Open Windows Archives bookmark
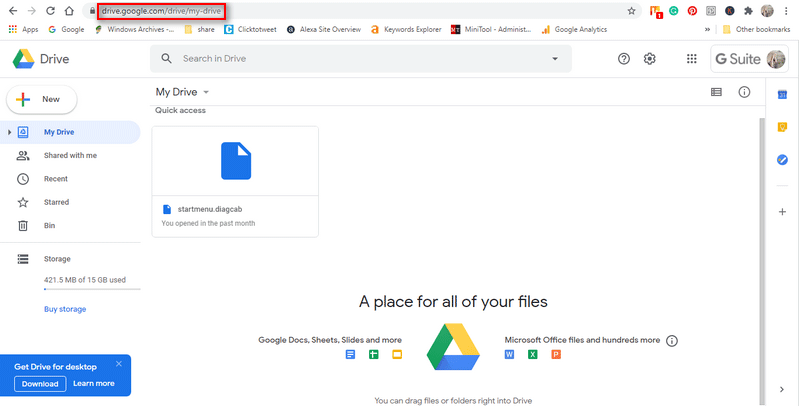 [x=135, y=30]
